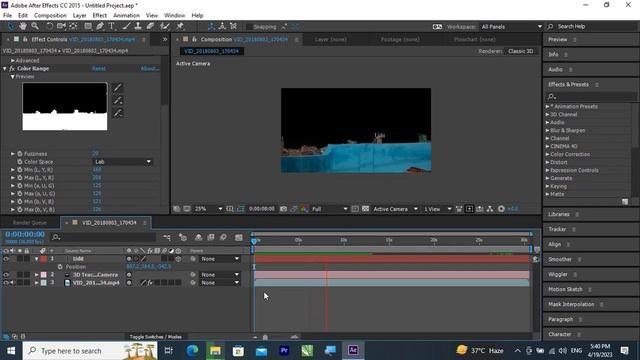Open the 1 View layout dropdown
Screen dimensions: 640x360
437,209
